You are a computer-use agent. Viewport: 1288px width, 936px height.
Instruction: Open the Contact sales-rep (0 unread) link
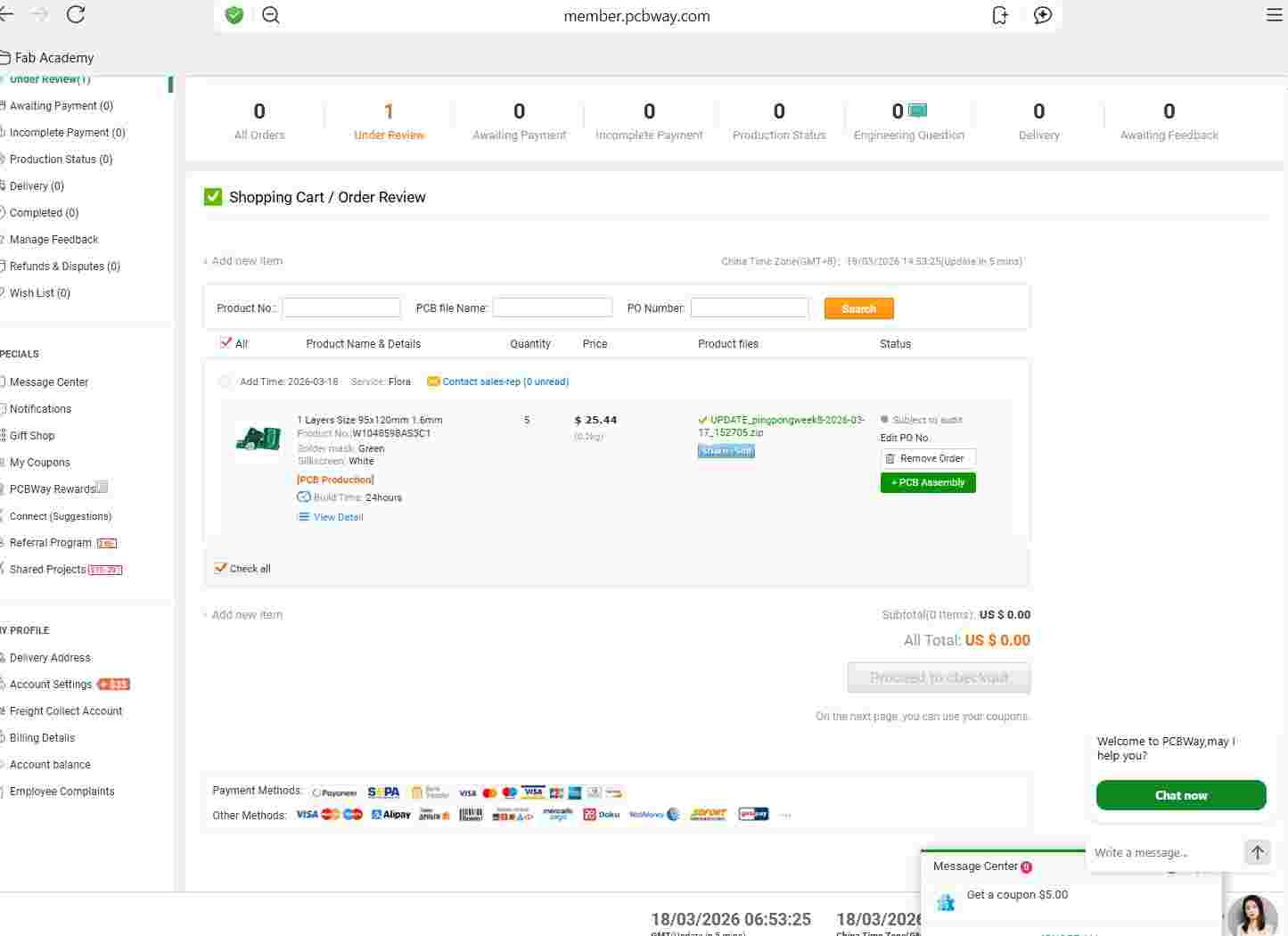tap(505, 382)
